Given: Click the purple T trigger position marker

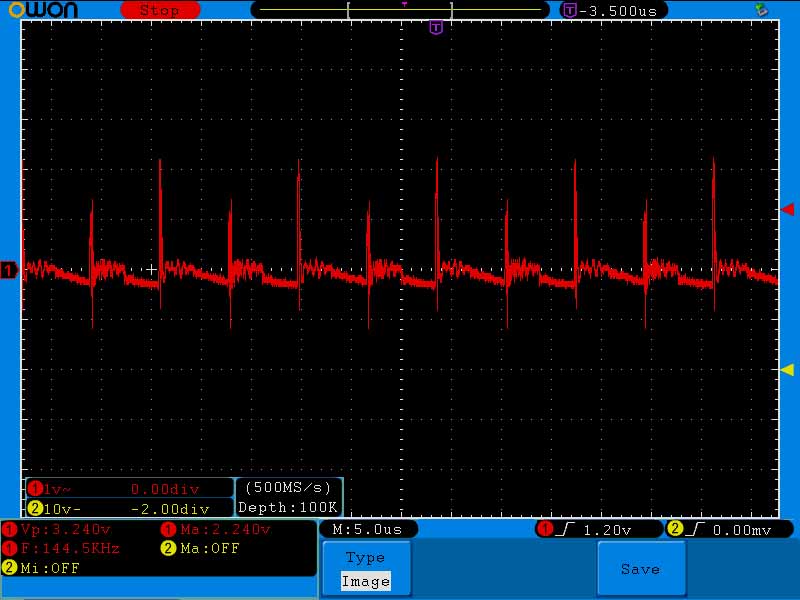Looking at the screenshot, I should [x=435, y=27].
